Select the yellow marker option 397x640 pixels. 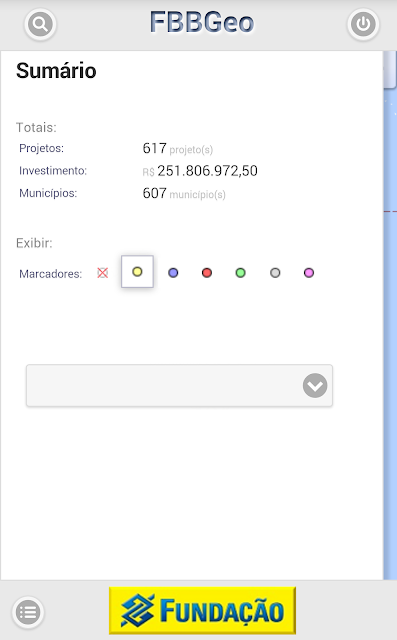(137, 271)
